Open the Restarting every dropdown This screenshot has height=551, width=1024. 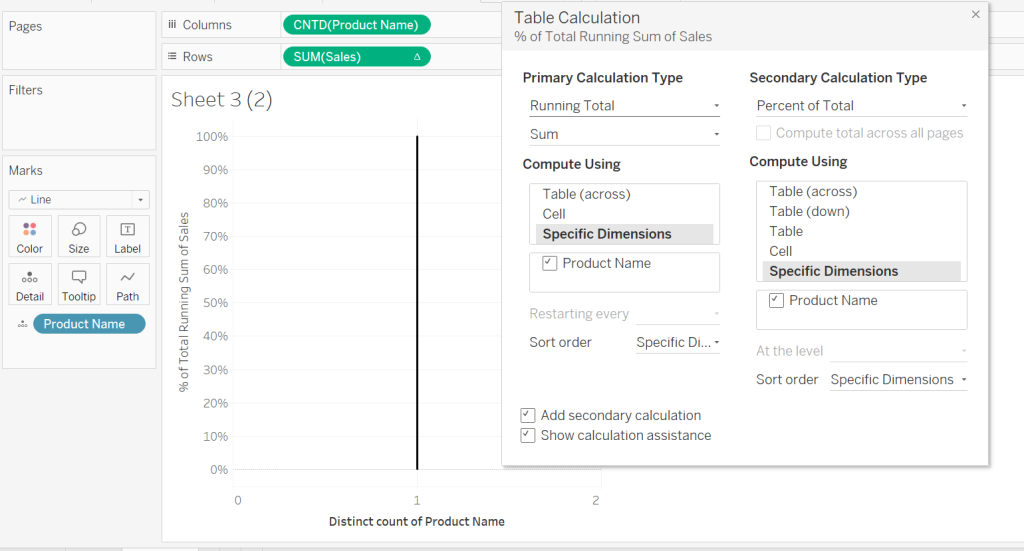point(678,314)
